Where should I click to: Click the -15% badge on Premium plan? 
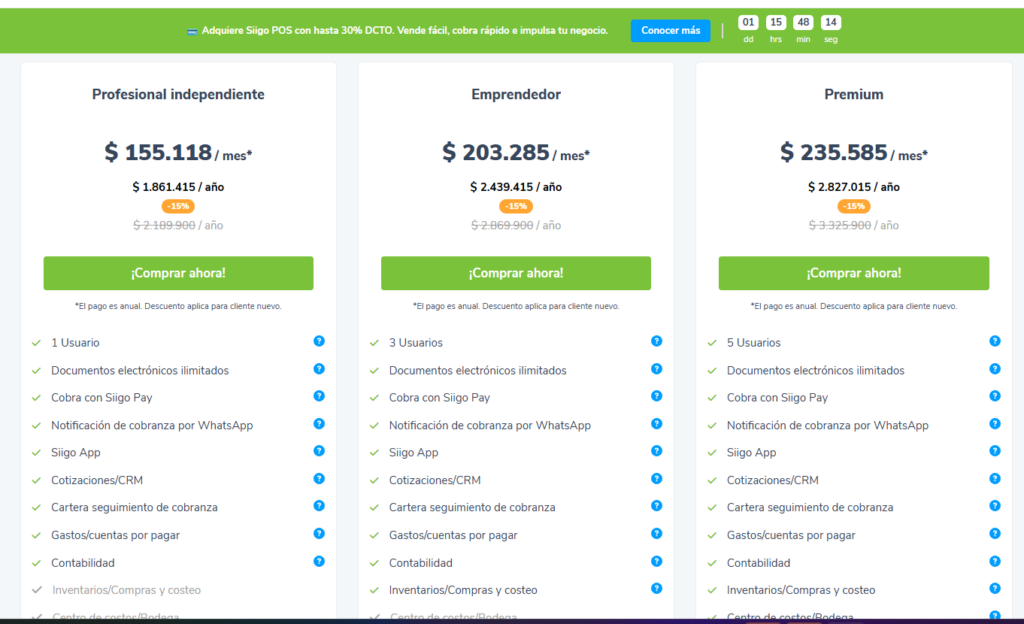854,206
